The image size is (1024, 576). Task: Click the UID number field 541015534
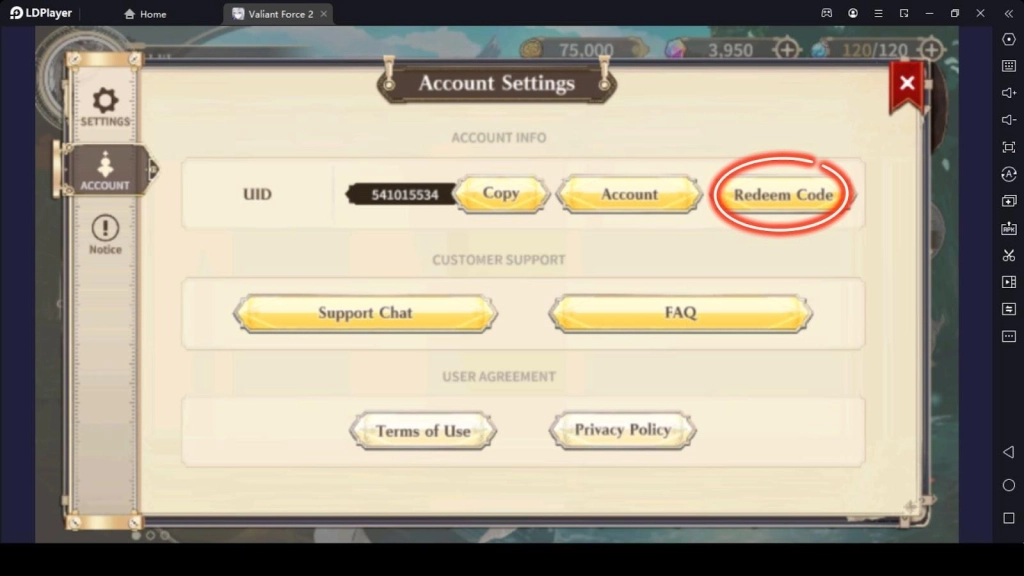click(402, 195)
